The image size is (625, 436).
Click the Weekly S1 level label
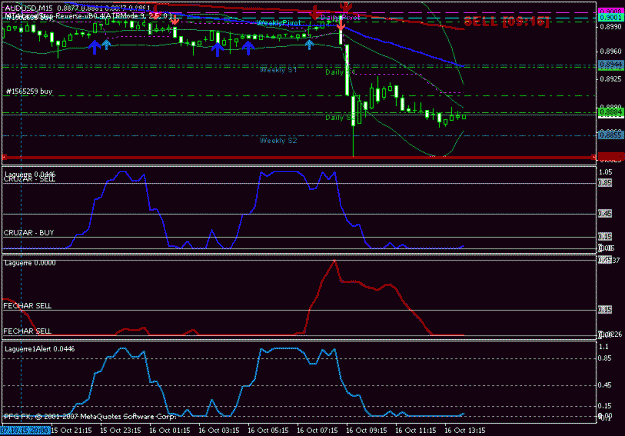278,70
